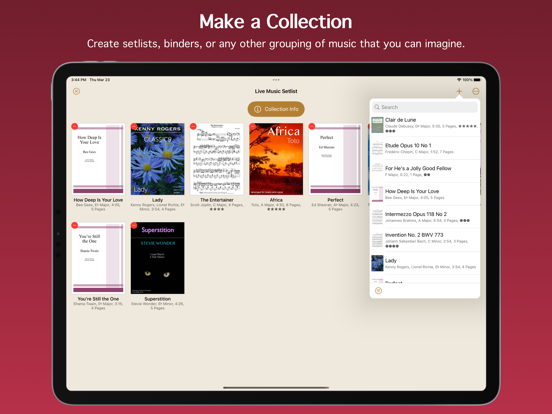Tap the circled minus icon in toolbar
Screen dimensions: 552x414
476,91
